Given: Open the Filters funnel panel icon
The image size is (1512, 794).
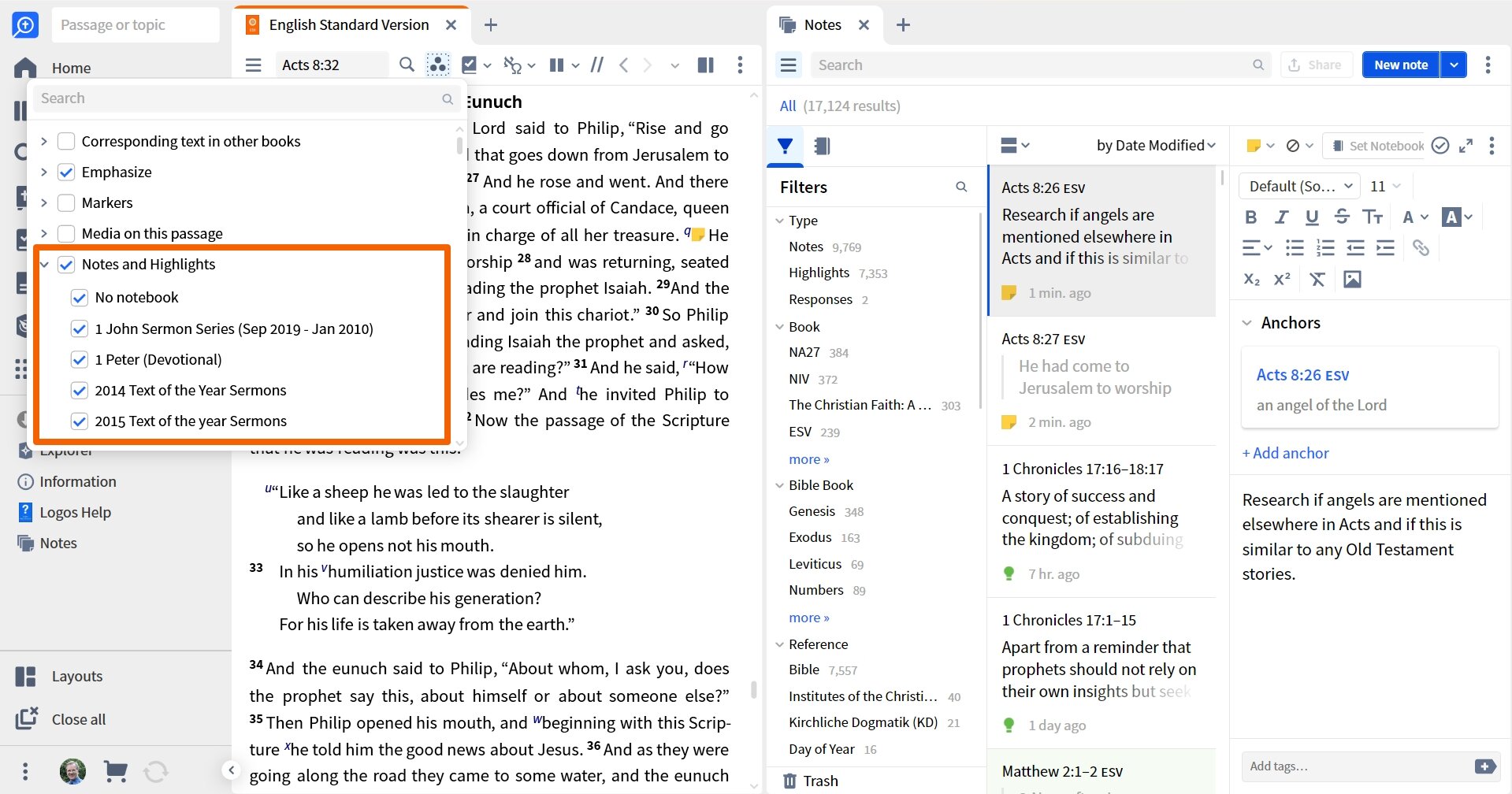Looking at the screenshot, I should coord(785,146).
